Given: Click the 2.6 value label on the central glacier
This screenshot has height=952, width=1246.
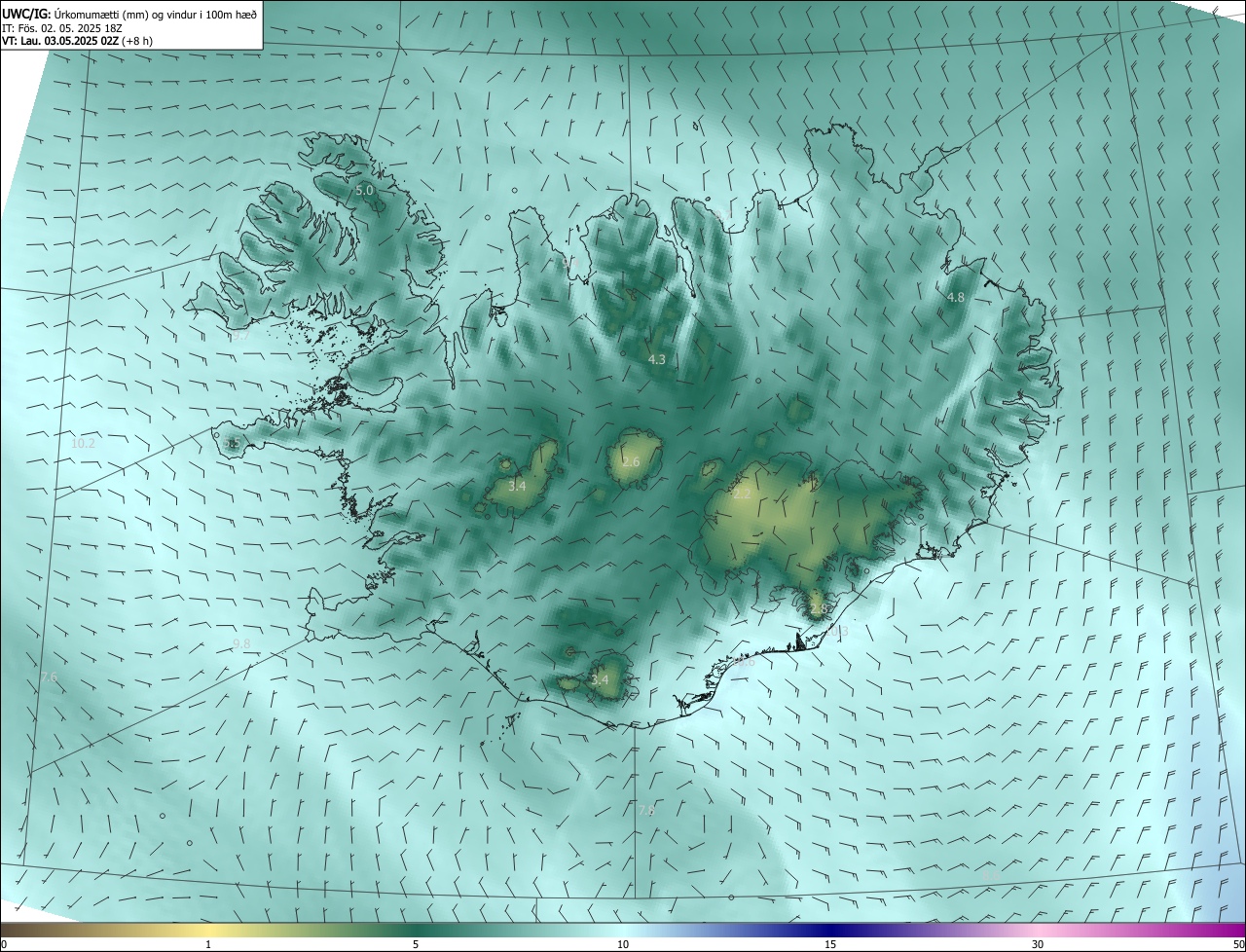Looking at the screenshot, I should pos(631,461).
